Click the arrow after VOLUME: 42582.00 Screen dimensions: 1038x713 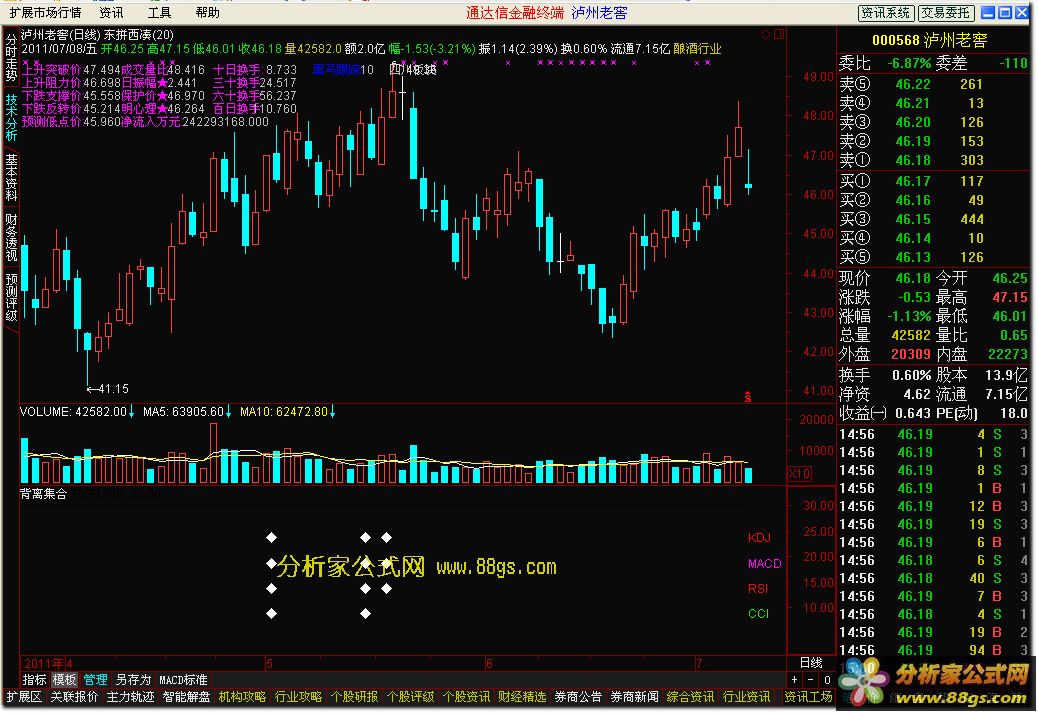[131, 412]
